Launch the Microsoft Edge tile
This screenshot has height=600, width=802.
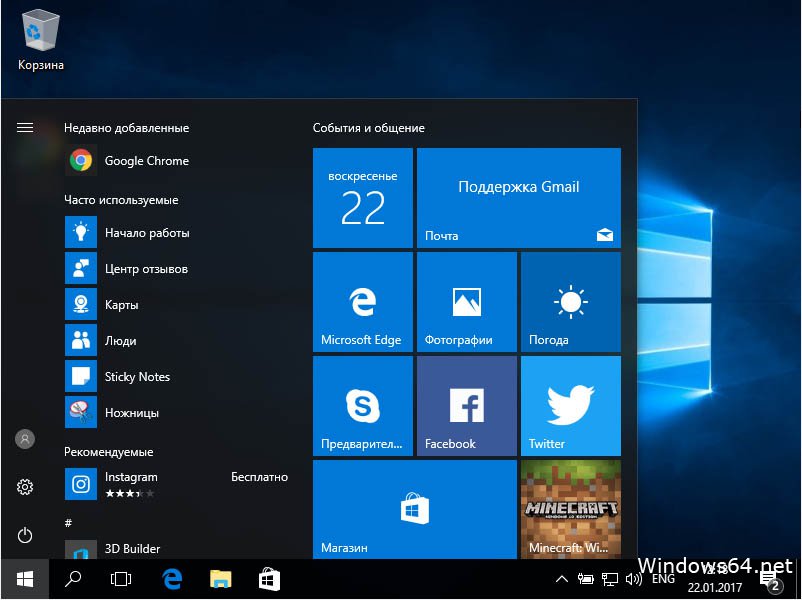pyautogui.click(x=363, y=302)
